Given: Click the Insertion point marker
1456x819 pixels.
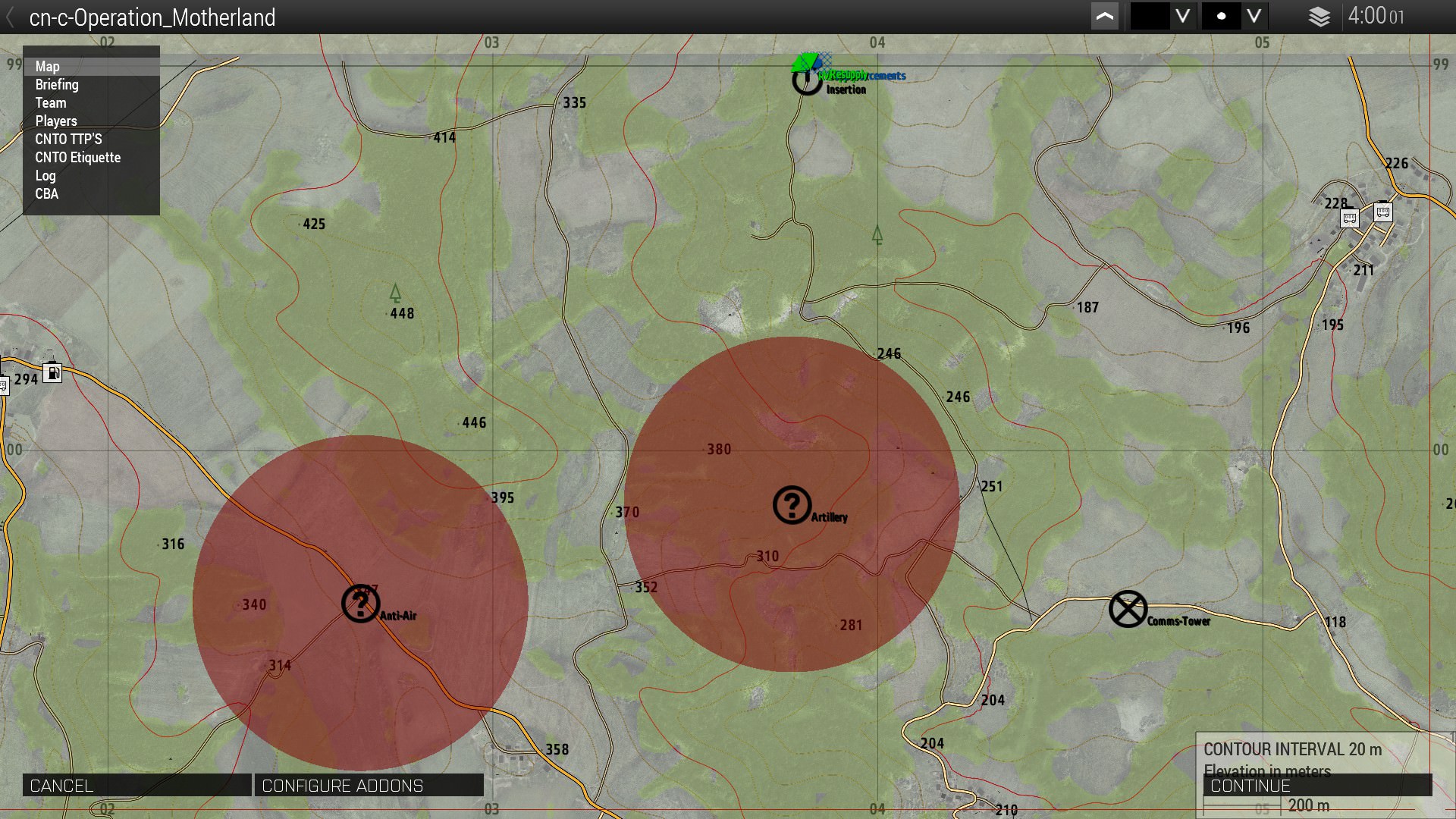Looking at the screenshot, I should 807,80.
